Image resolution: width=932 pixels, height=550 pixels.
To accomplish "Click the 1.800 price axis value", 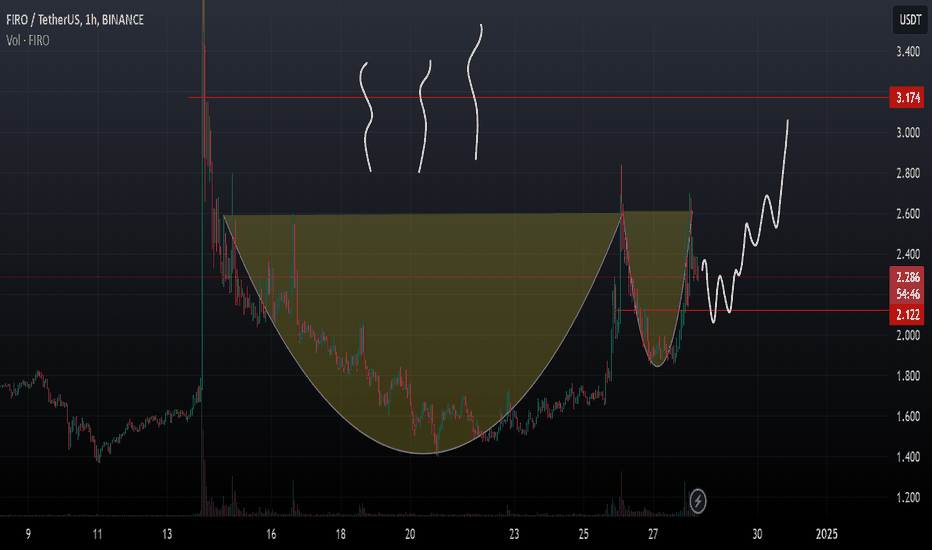I will [908, 376].
